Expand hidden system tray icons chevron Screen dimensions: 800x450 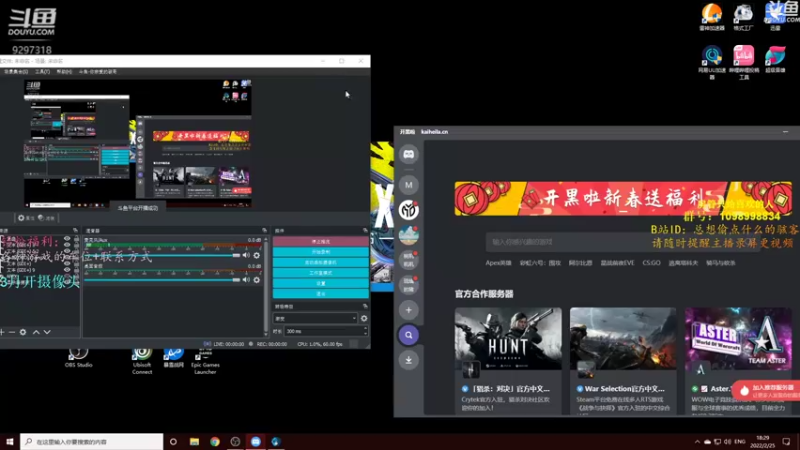[x=697, y=442]
